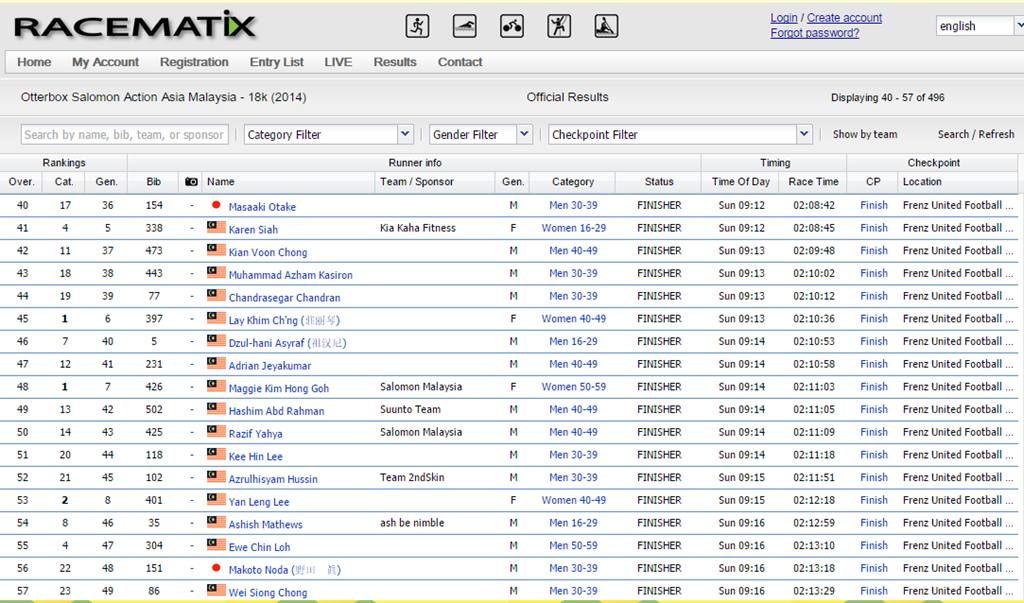The height and width of the screenshot is (603, 1024).
Task: Click the flag beside Ashish Mathews
Action: (216, 521)
